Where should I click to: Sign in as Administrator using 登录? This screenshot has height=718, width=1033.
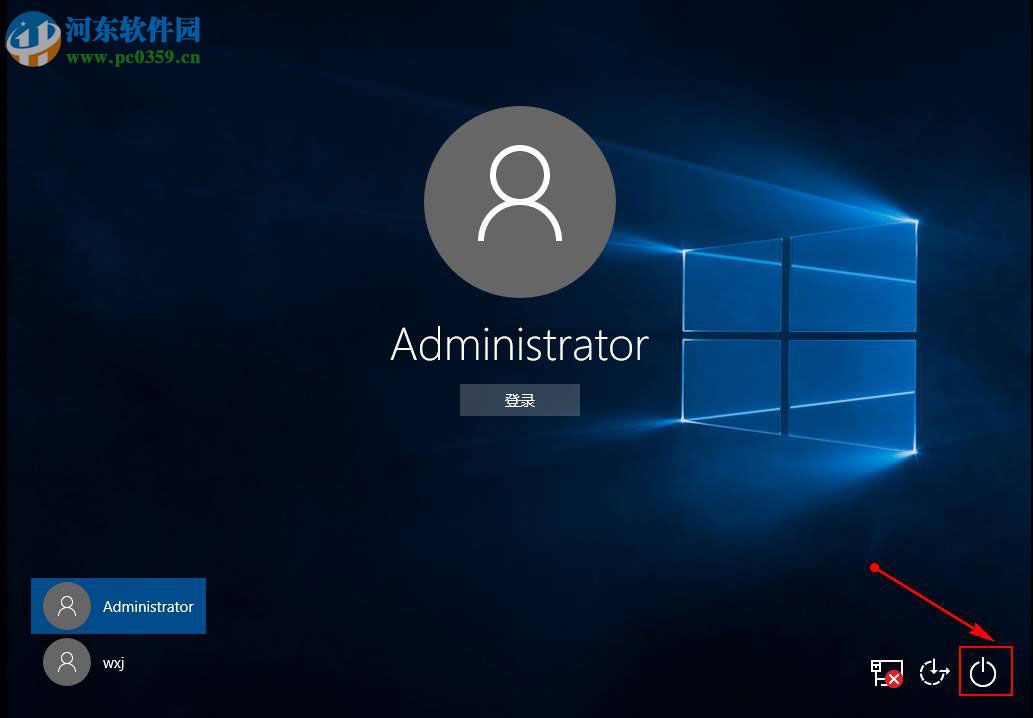coord(519,399)
